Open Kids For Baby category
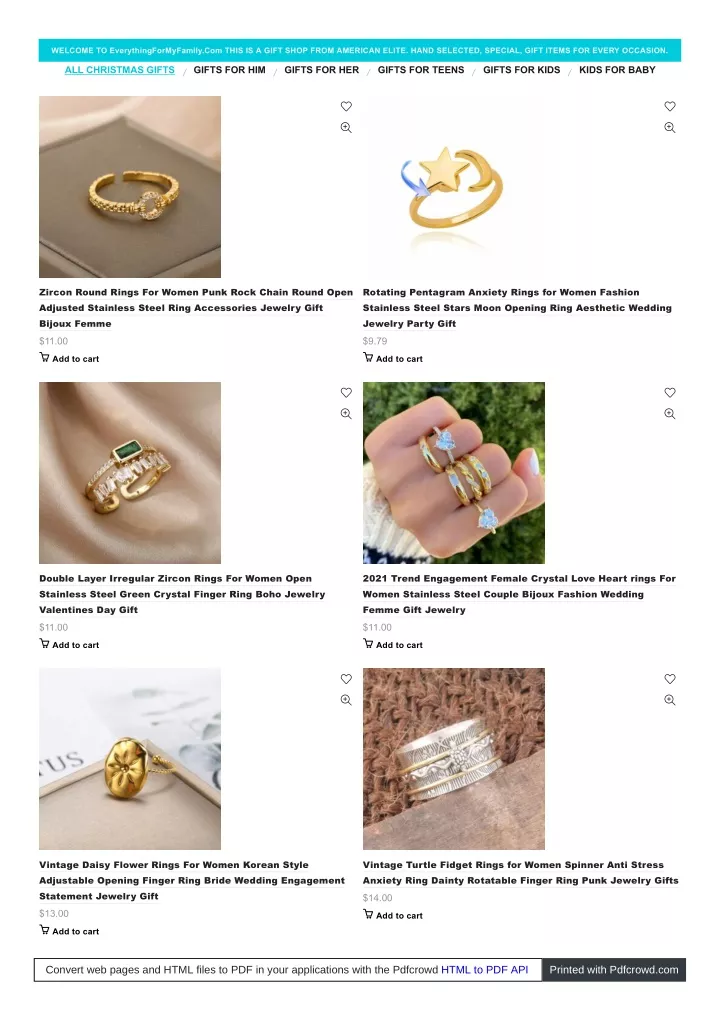 [617, 70]
